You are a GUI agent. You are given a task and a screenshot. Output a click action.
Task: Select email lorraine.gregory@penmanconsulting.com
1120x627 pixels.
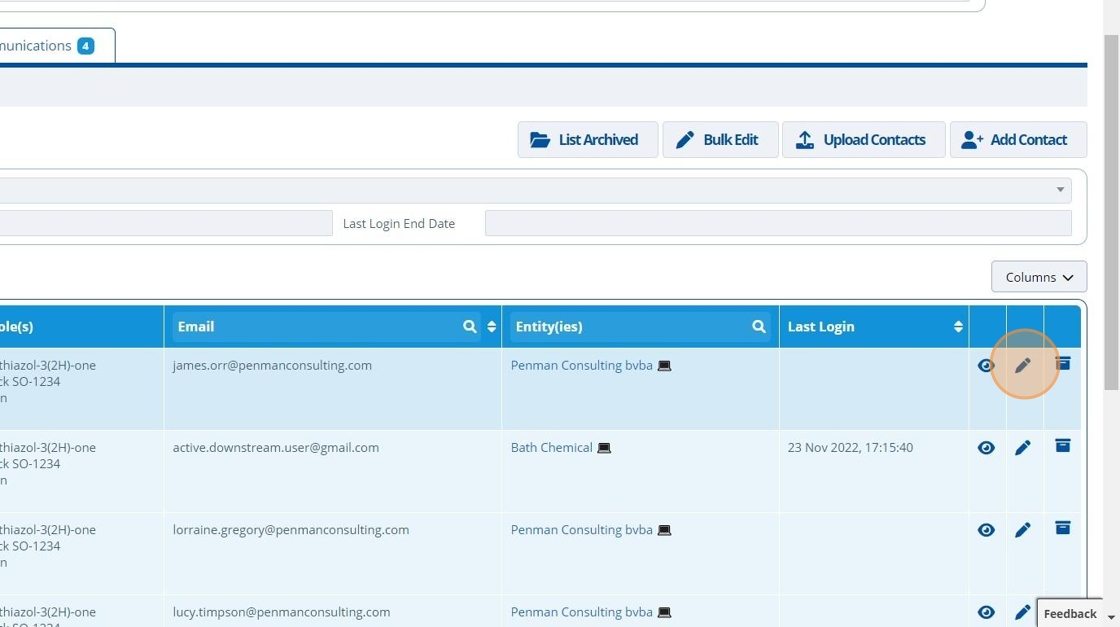click(291, 530)
